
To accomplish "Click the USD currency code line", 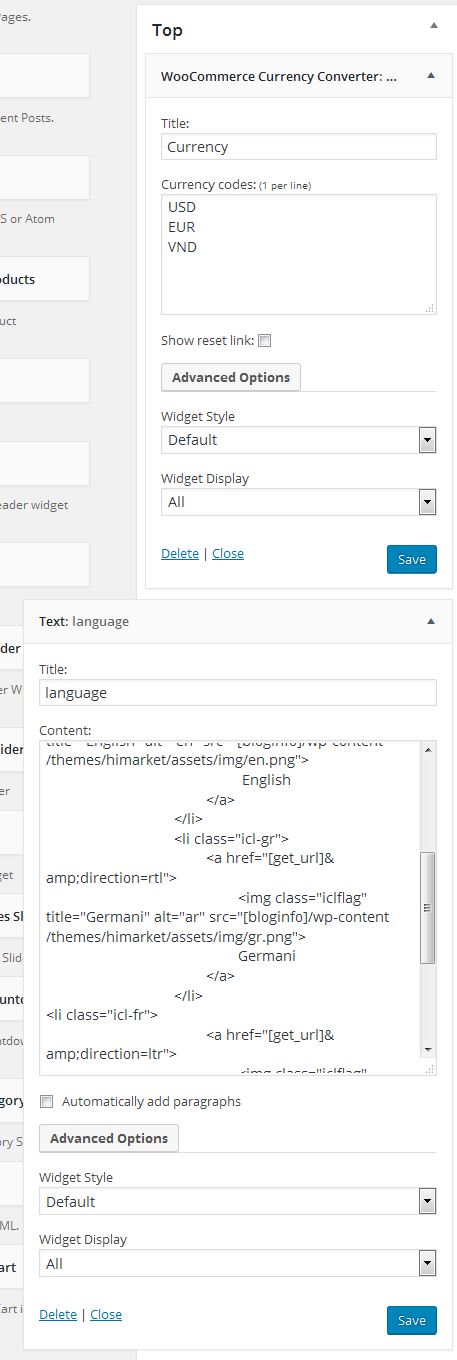I will coord(182,207).
